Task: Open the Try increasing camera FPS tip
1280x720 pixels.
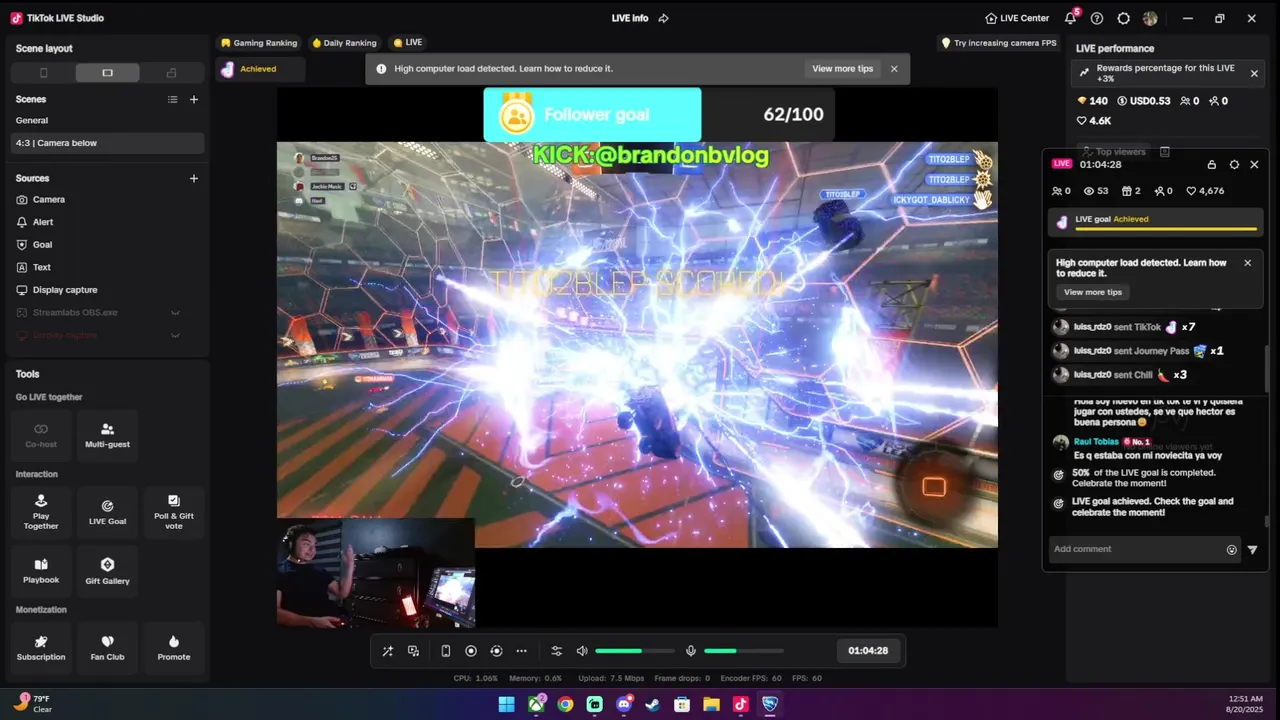Action: pos(999,43)
